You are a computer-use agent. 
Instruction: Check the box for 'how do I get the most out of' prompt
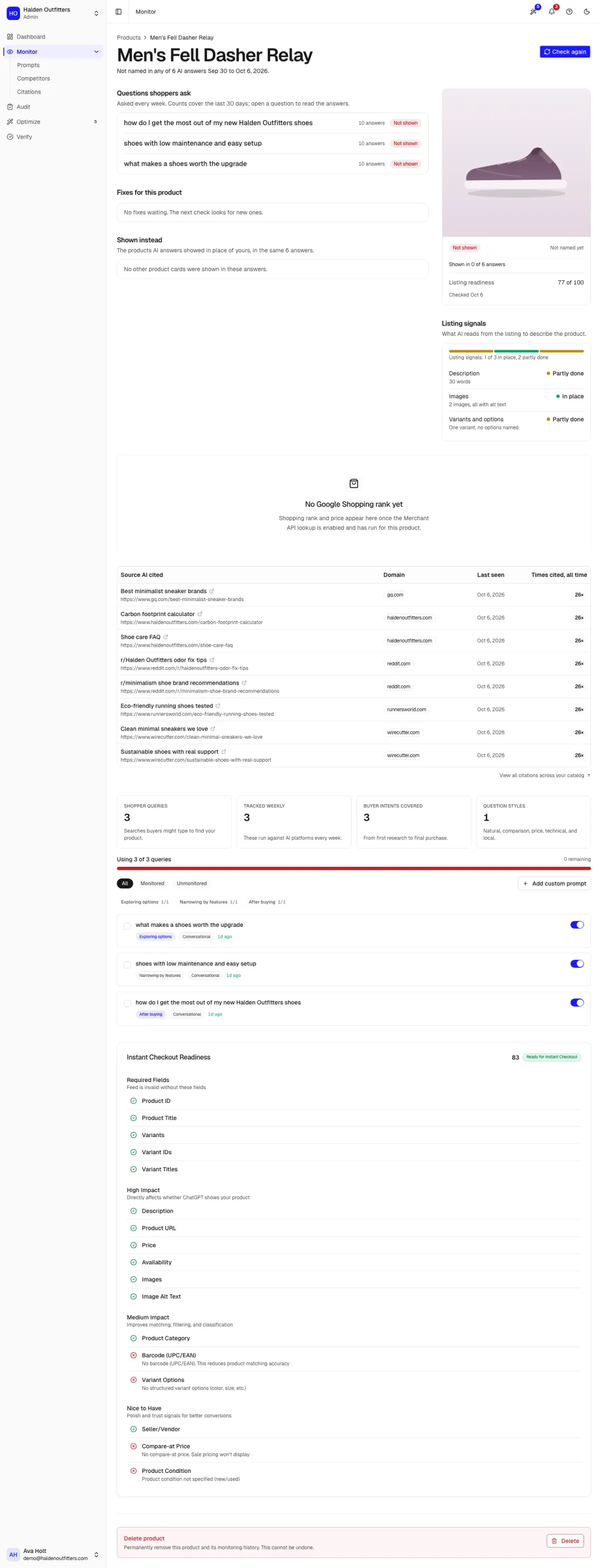tap(127, 1004)
